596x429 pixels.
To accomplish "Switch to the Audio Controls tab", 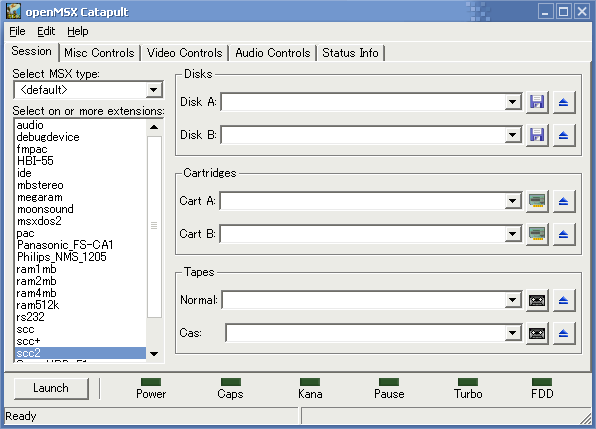I will click(273, 53).
